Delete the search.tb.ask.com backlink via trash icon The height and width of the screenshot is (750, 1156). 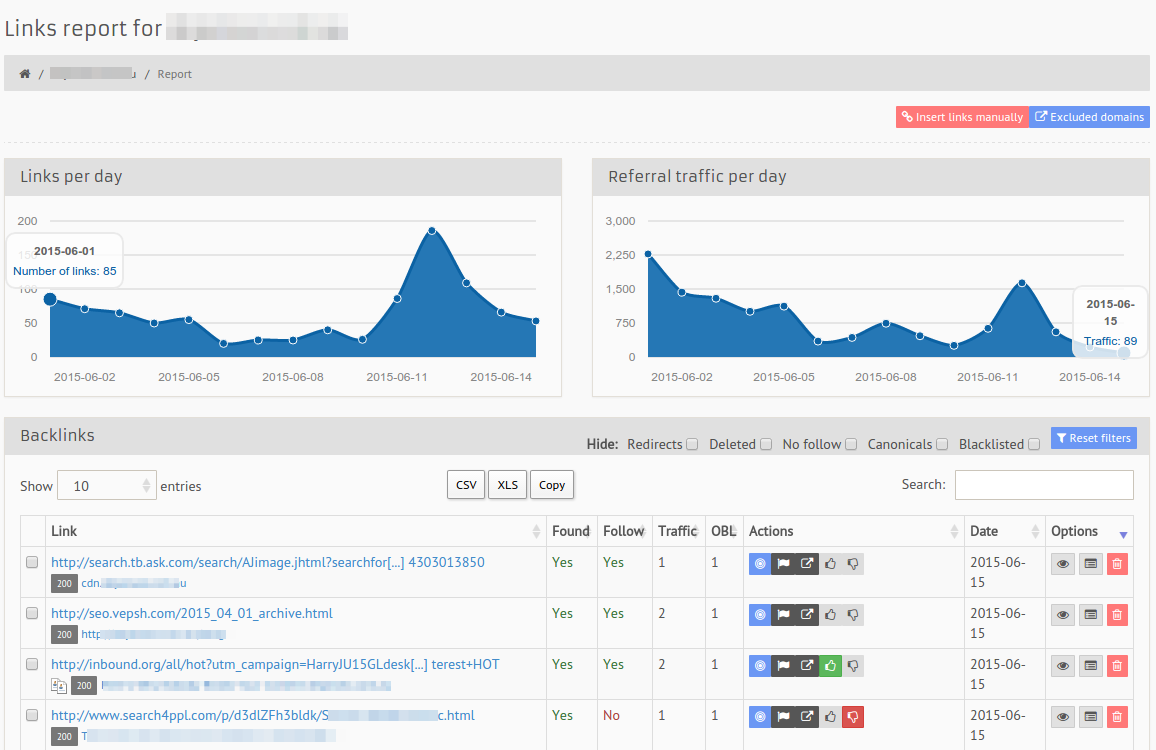tap(1117, 564)
